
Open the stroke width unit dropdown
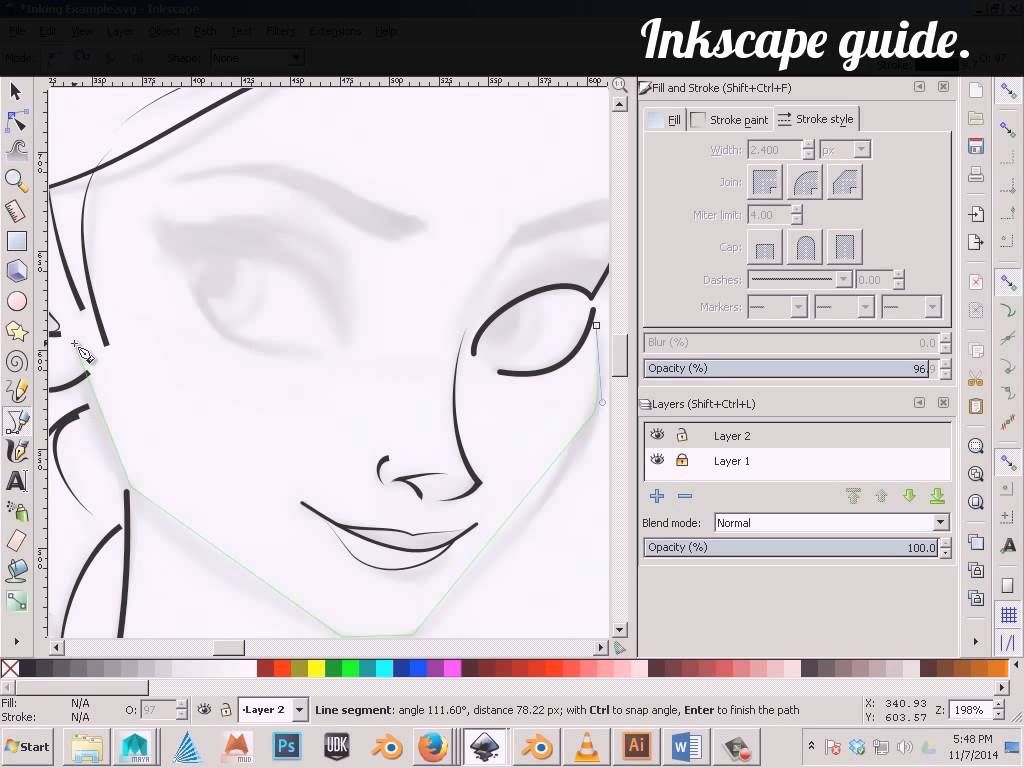pos(845,149)
